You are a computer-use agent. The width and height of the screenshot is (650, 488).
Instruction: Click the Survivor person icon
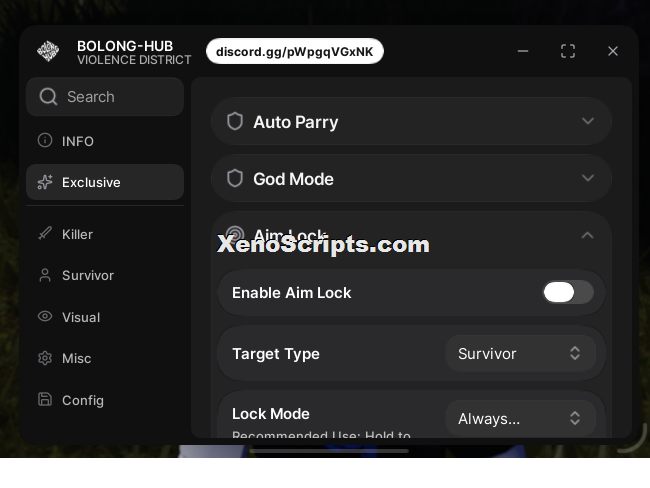(x=45, y=275)
